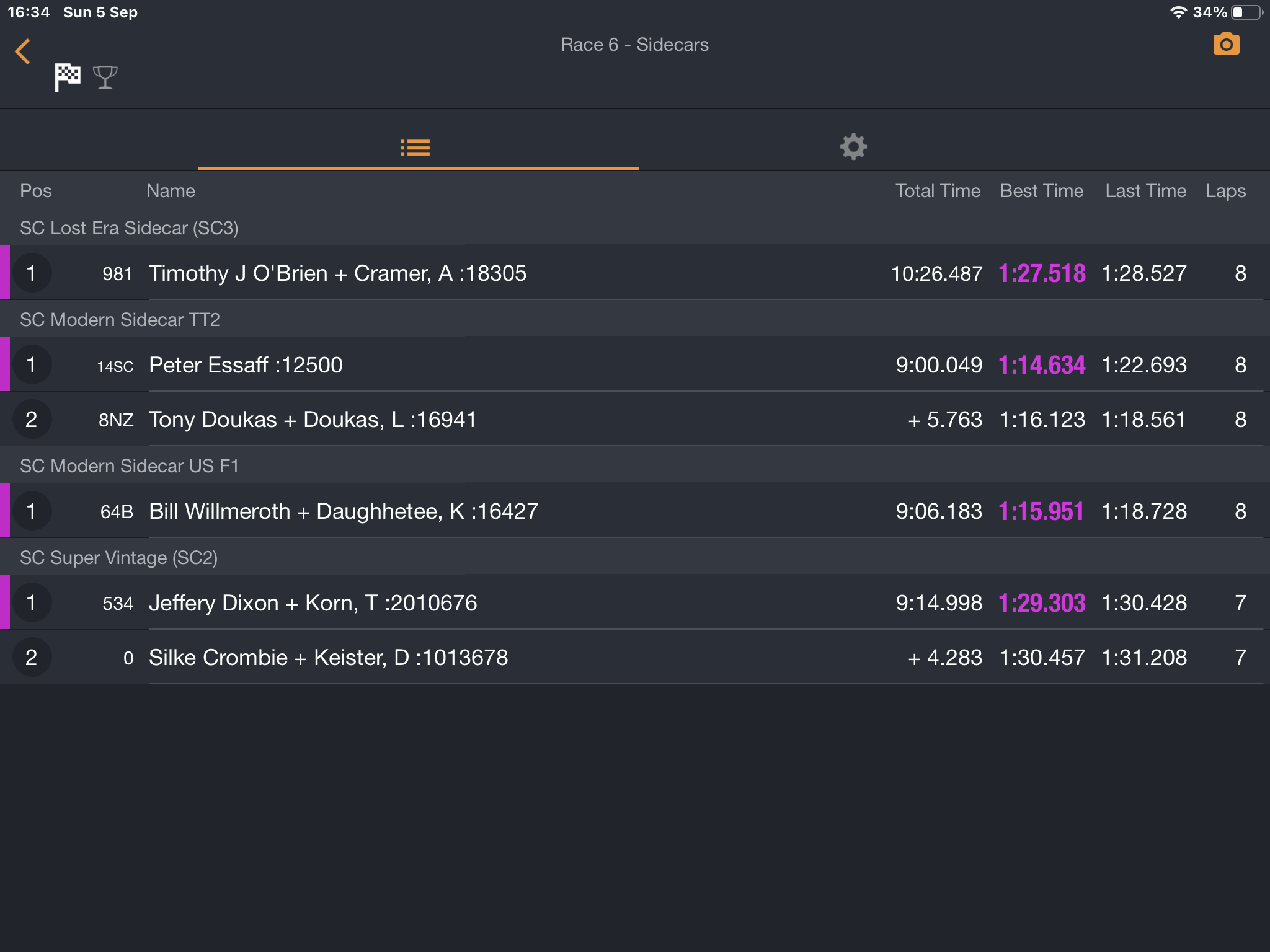Open Bill Willmeroth + Daughhetee, K entry
The height and width of the screenshot is (952, 1270).
[x=635, y=511]
